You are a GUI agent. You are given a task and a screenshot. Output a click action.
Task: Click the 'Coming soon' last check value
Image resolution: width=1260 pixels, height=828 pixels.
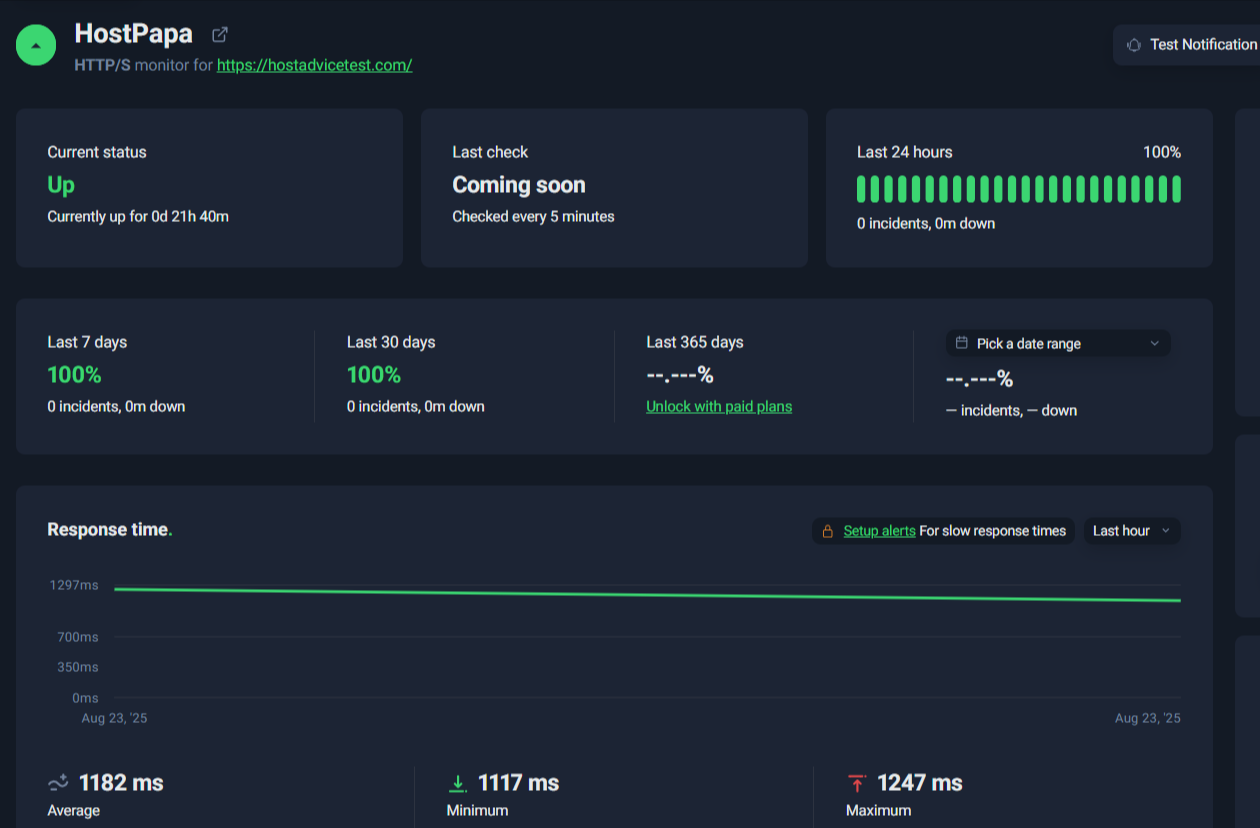[x=519, y=185]
